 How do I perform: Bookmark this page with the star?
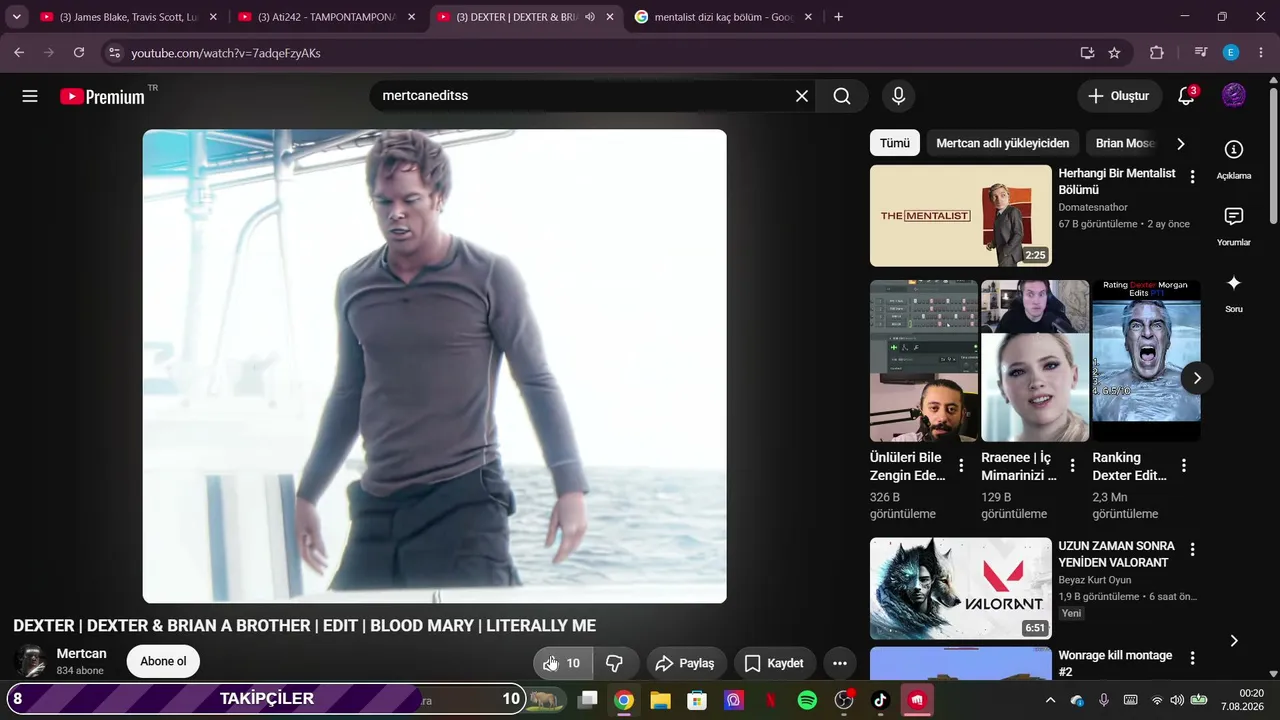1114,53
